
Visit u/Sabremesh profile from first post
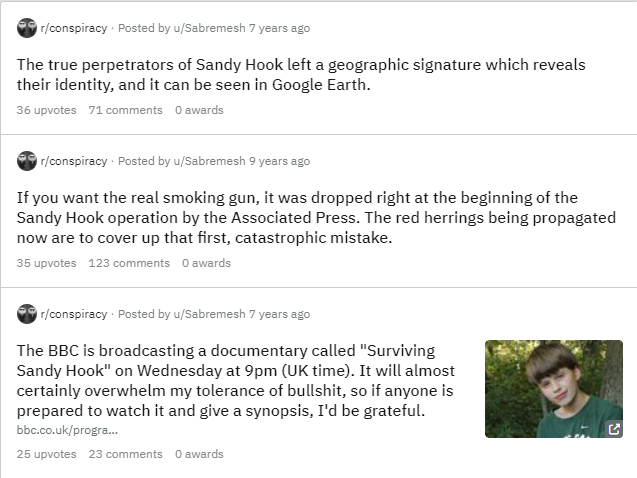click(209, 28)
